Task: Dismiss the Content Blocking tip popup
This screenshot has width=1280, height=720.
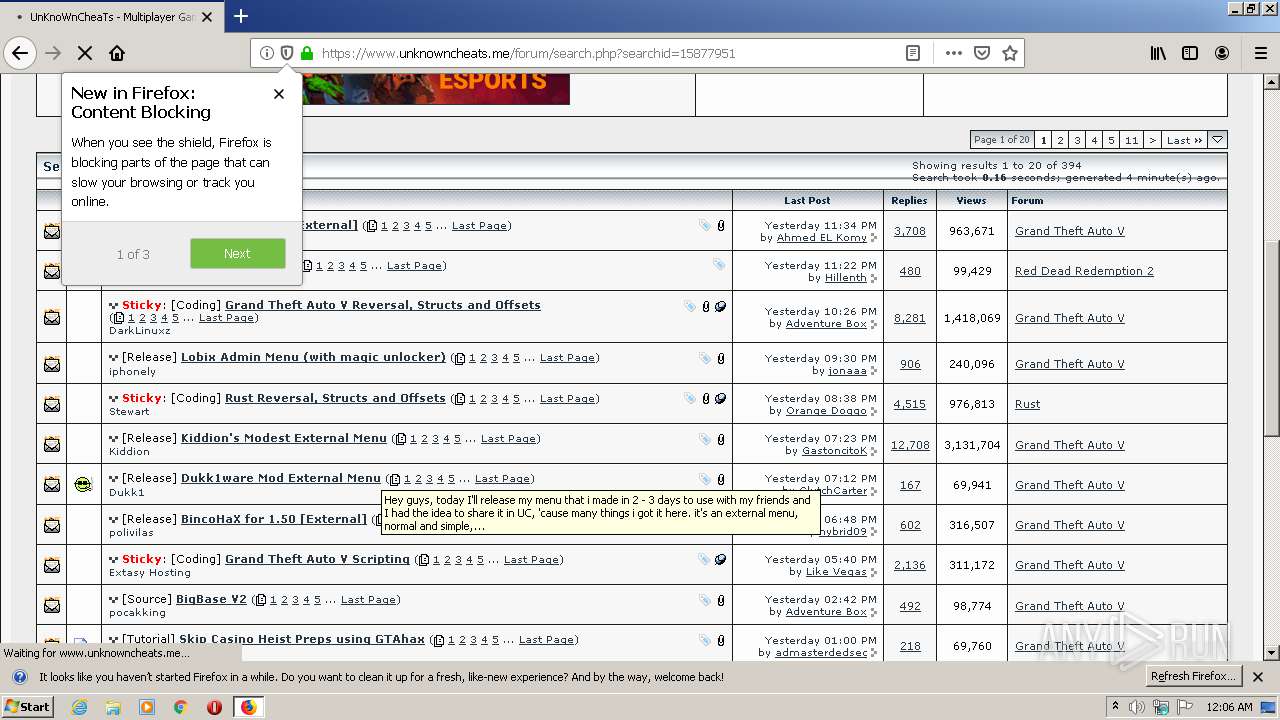Action: click(279, 94)
